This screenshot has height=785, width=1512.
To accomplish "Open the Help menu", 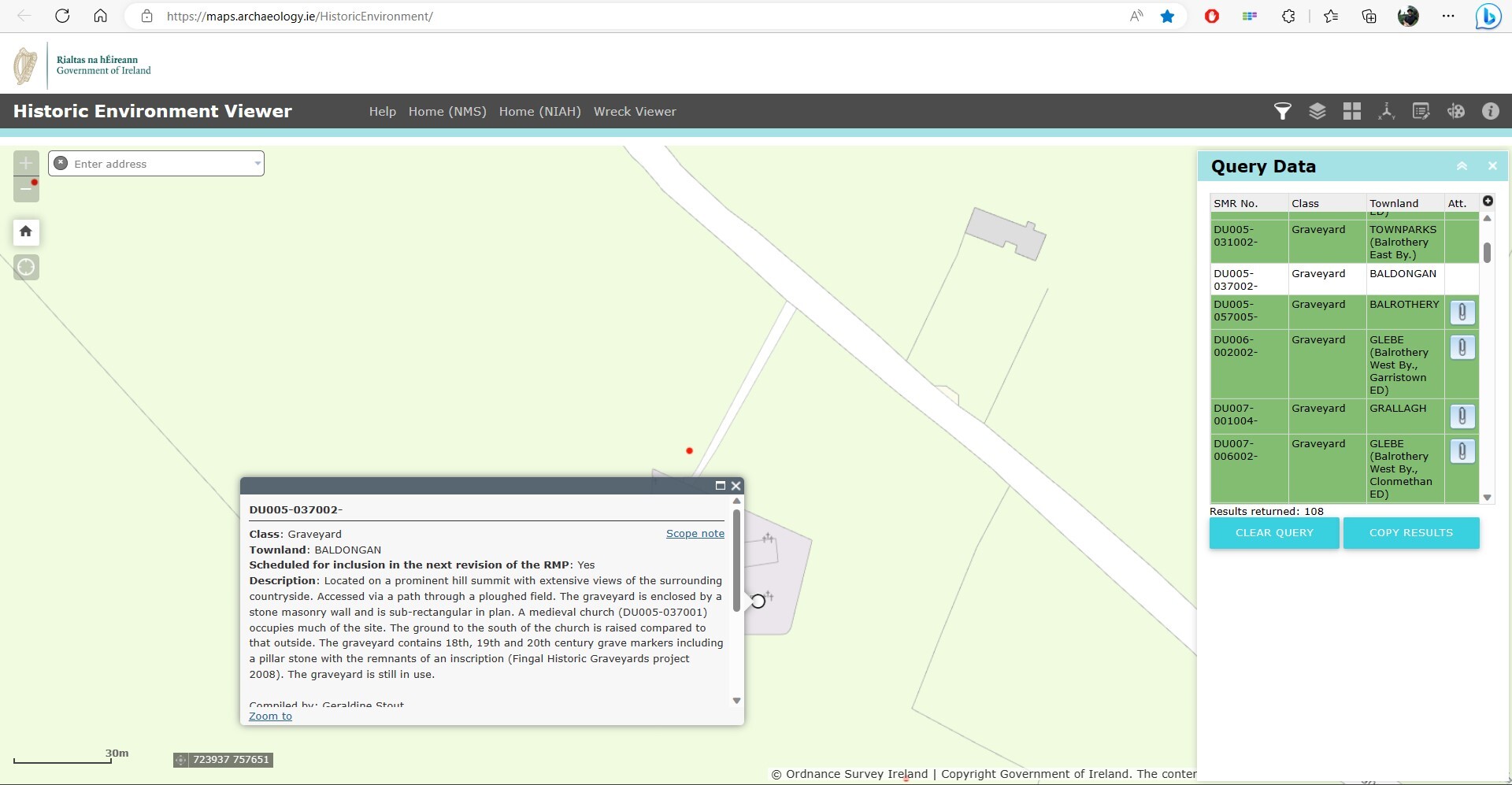I will tap(383, 112).
